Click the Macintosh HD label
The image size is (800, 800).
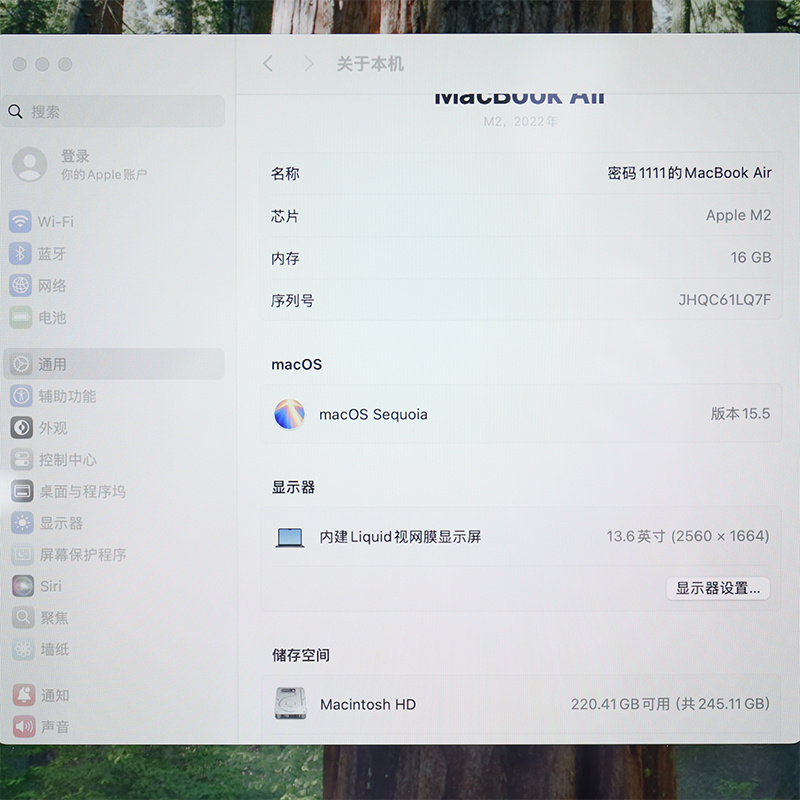coord(368,705)
